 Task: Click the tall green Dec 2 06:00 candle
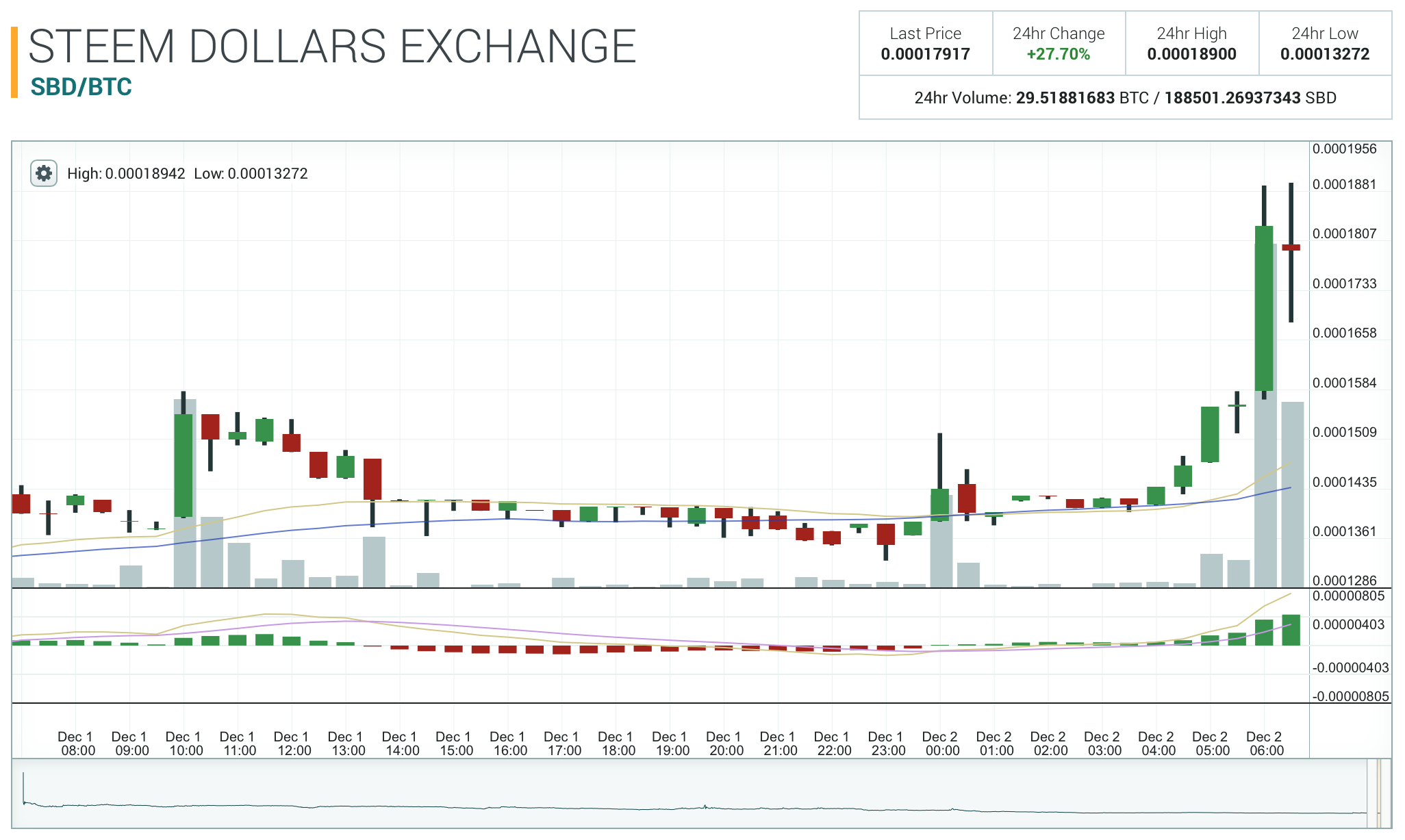click(1263, 308)
